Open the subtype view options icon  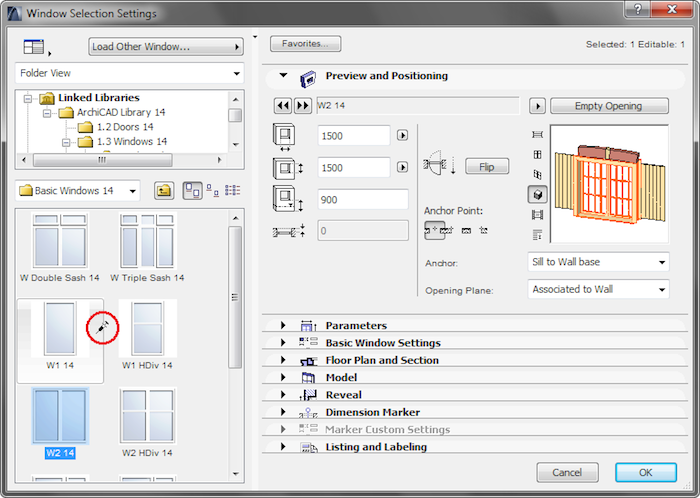(35, 47)
